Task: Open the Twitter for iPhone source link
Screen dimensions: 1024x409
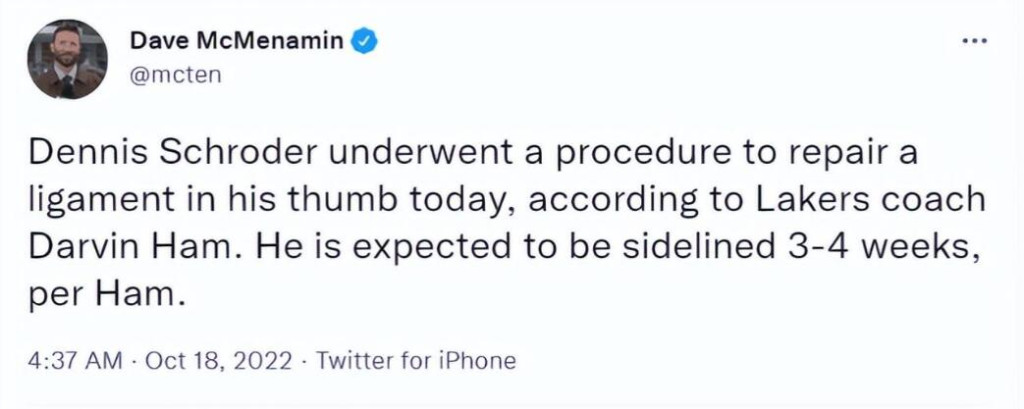Action: pos(416,360)
